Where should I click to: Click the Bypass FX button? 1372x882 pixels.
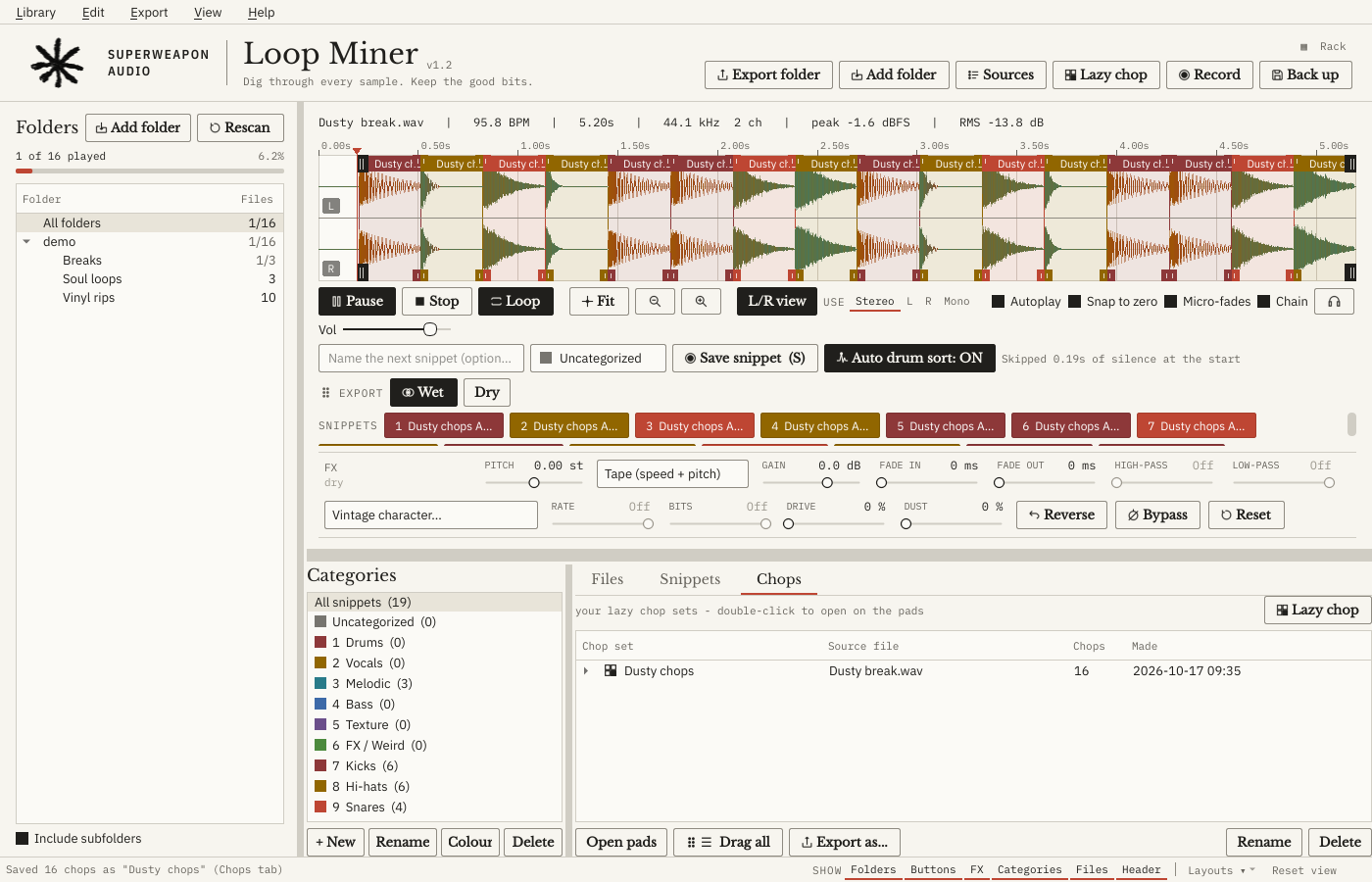coord(1157,515)
